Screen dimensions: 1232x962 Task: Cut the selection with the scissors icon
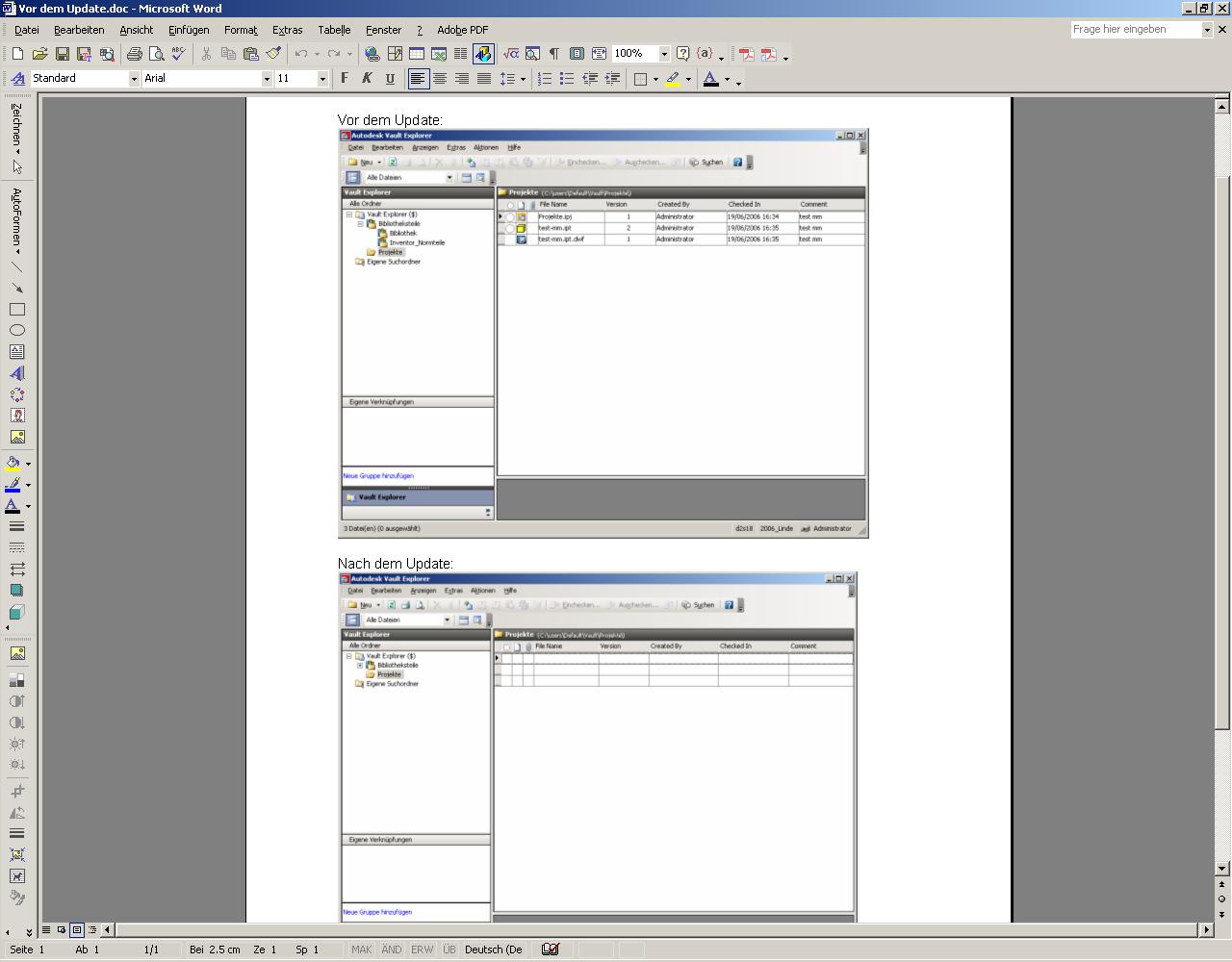tap(206, 54)
